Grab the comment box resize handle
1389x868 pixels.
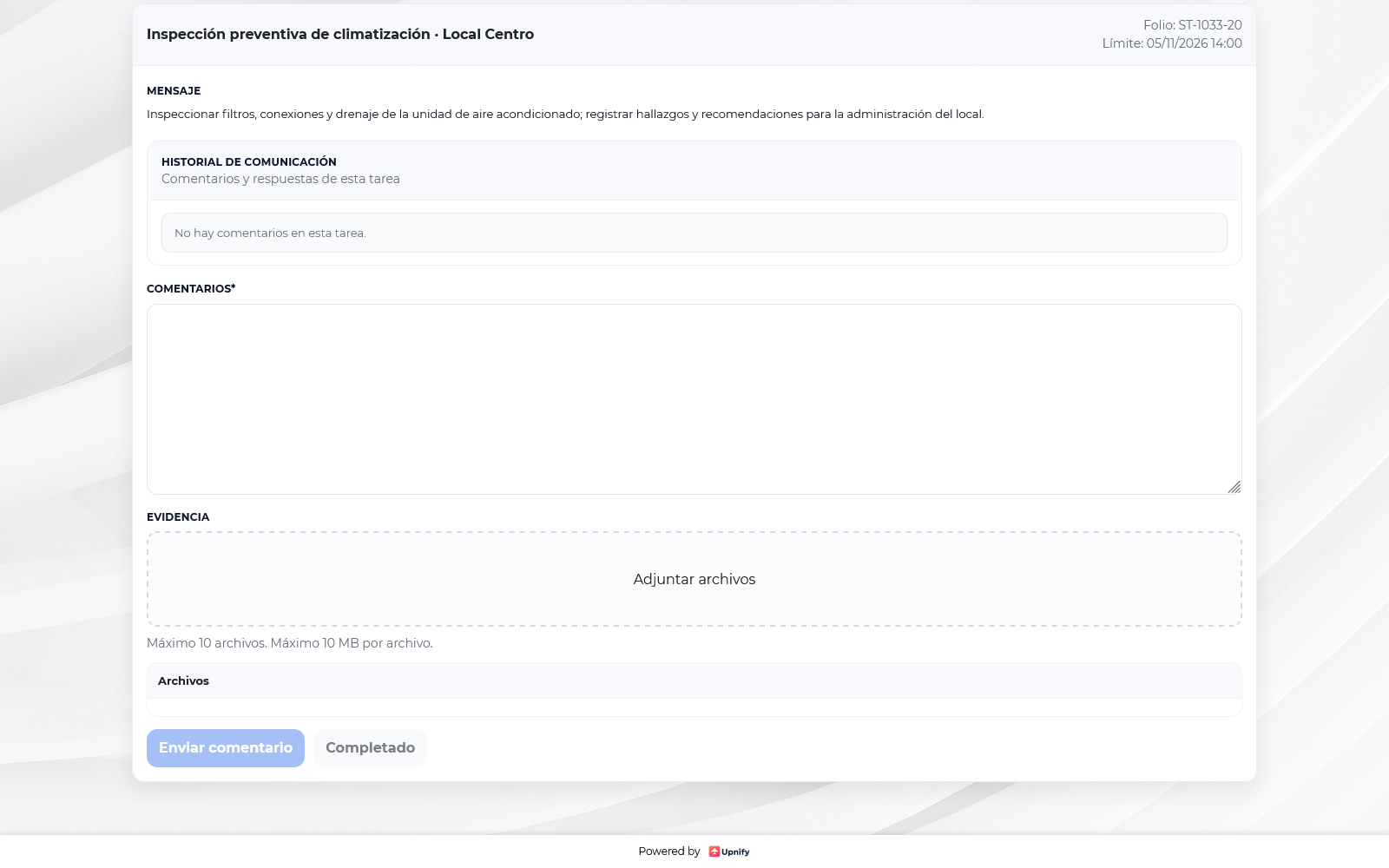click(1234, 487)
